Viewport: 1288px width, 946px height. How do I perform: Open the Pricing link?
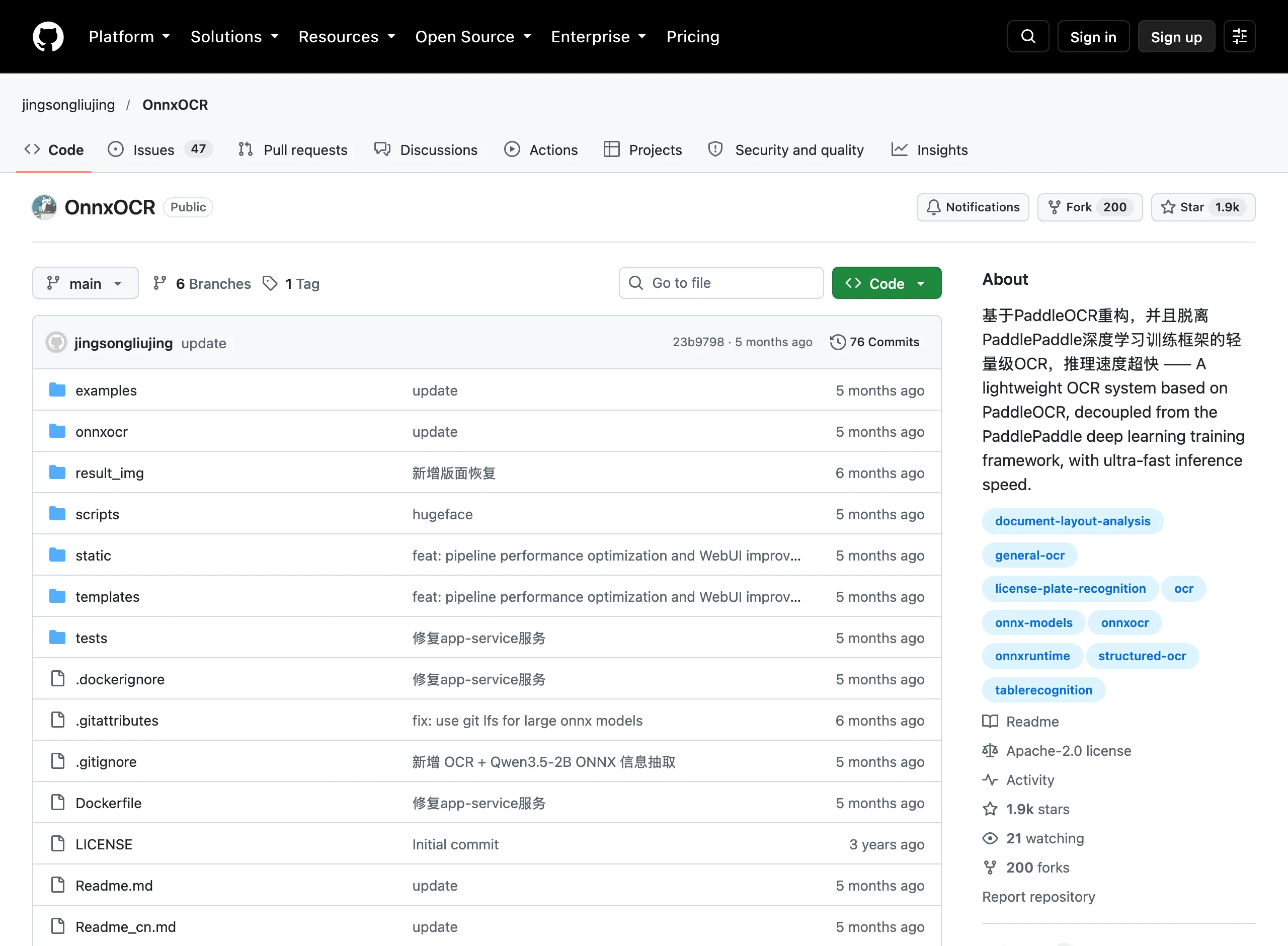click(693, 37)
